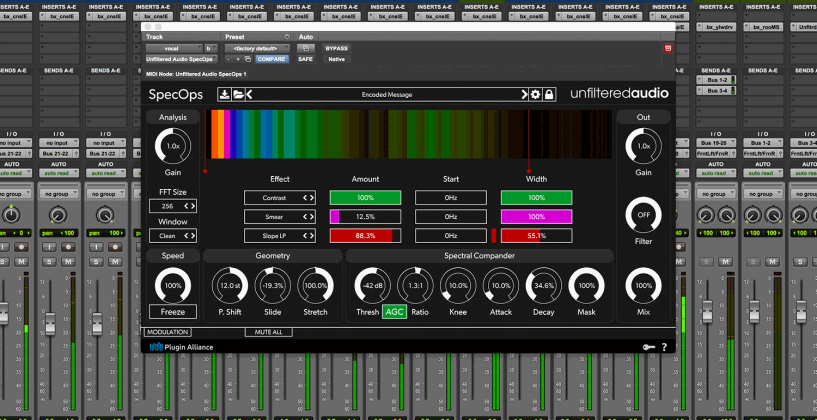Screen dimensions: 817x420
Task: Decrease FFT Size with left arrow
Action: 187,206
